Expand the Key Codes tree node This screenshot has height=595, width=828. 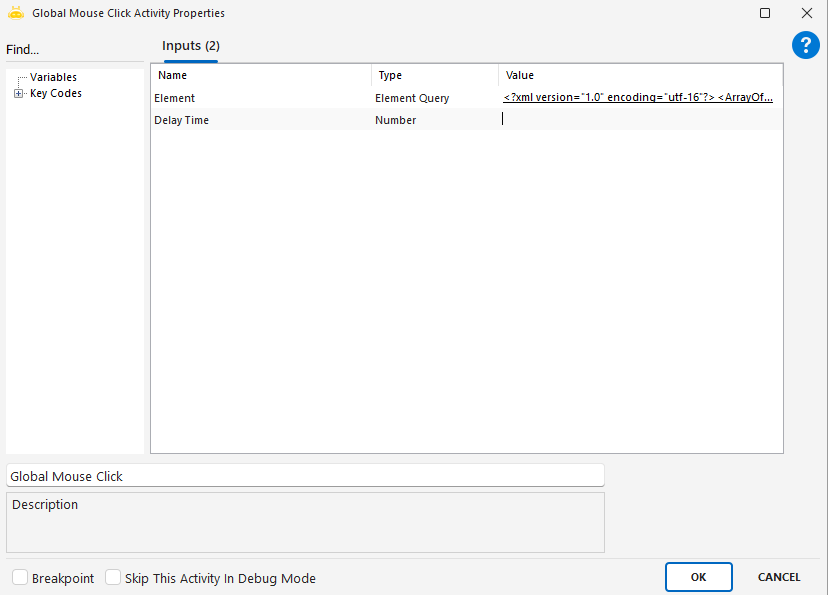(18, 94)
